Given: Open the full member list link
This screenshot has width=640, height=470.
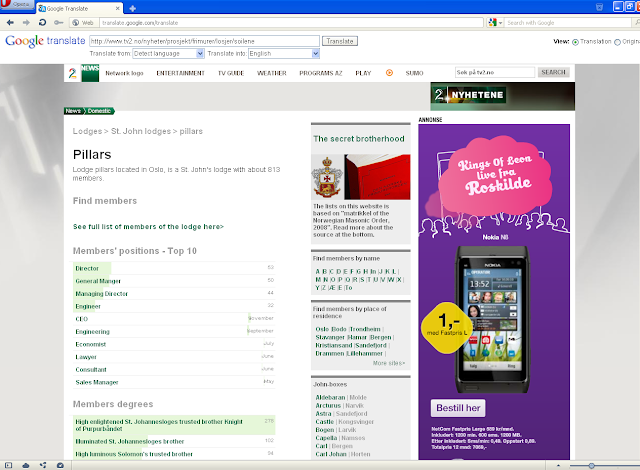Looking at the screenshot, I should 148,226.
